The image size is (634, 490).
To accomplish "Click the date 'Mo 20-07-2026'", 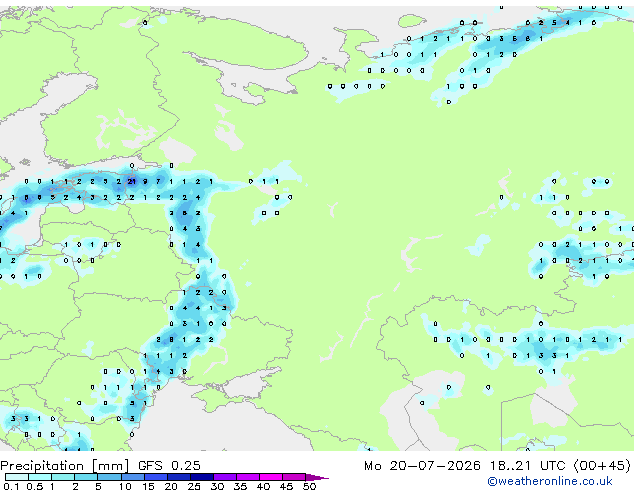I will pyautogui.click(x=422, y=466).
